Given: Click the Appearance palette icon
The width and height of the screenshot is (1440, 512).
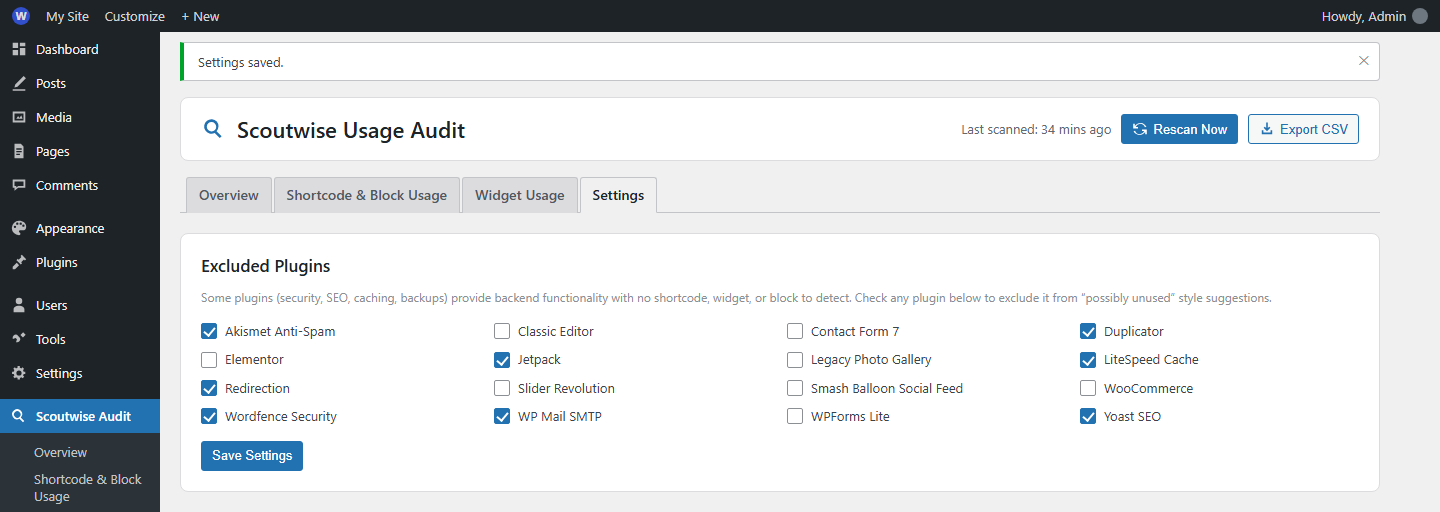Looking at the screenshot, I should [19, 228].
